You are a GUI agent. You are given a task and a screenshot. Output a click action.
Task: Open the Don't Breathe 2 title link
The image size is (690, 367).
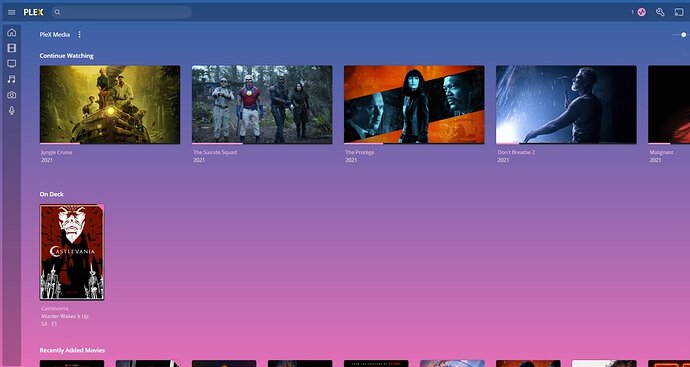[515, 152]
